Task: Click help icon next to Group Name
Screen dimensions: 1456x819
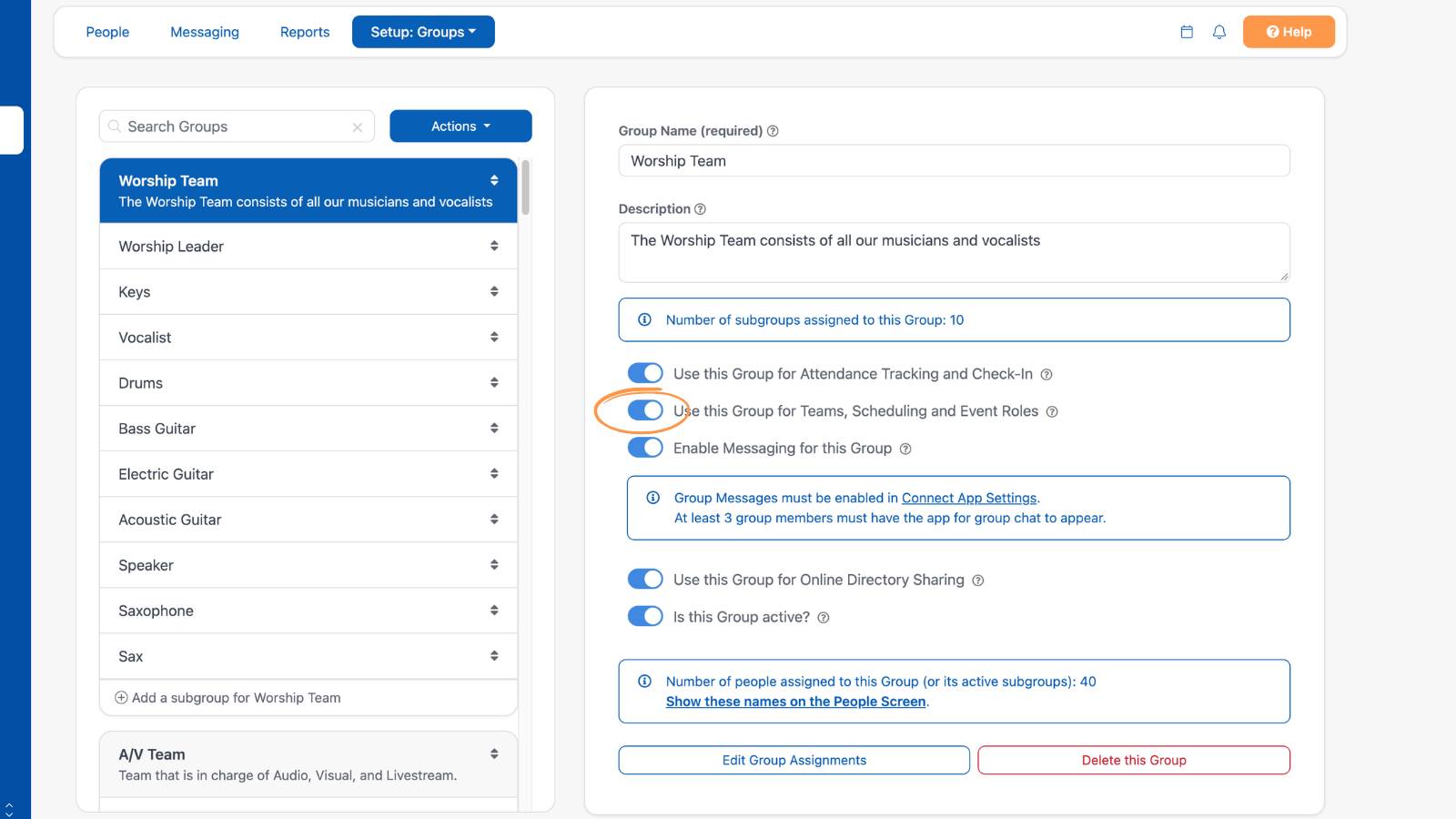Action: click(773, 131)
